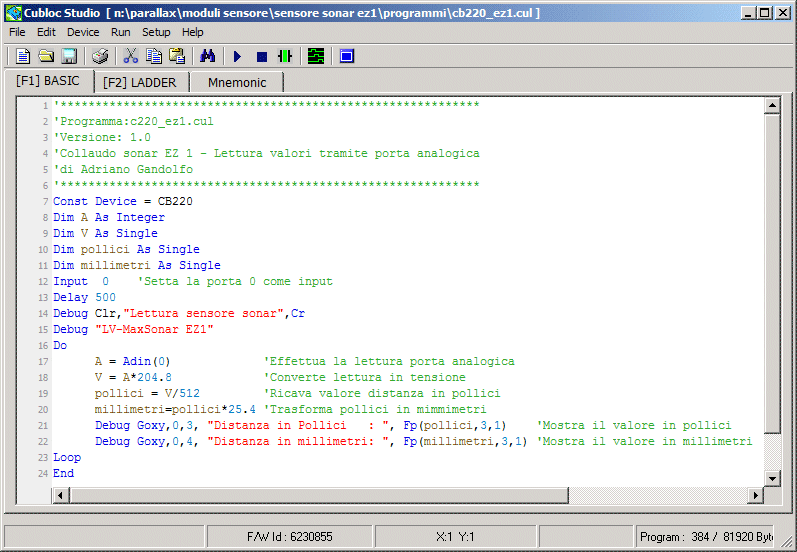Open the Setup menu

click(x=156, y=32)
